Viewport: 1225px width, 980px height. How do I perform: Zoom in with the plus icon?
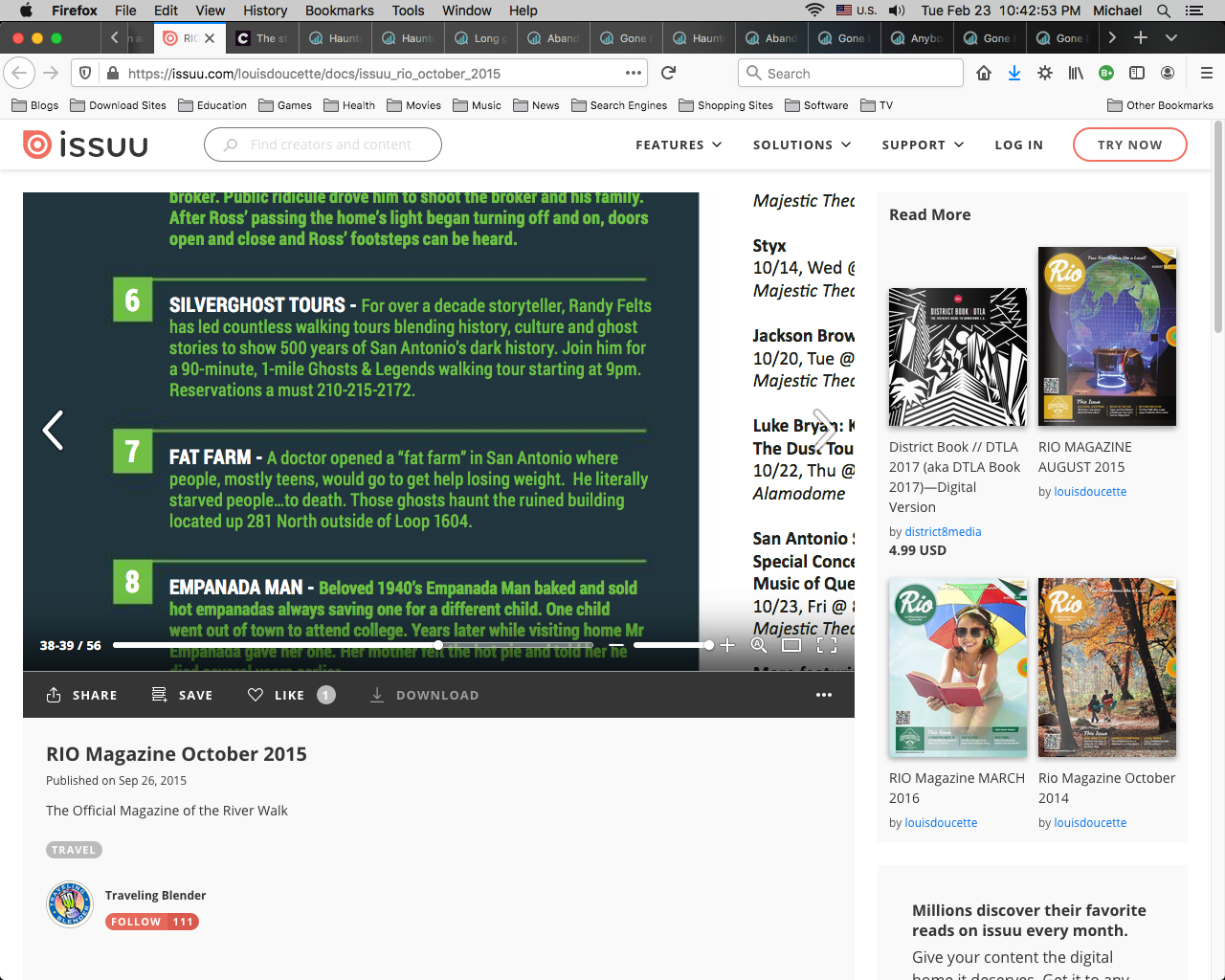727,645
